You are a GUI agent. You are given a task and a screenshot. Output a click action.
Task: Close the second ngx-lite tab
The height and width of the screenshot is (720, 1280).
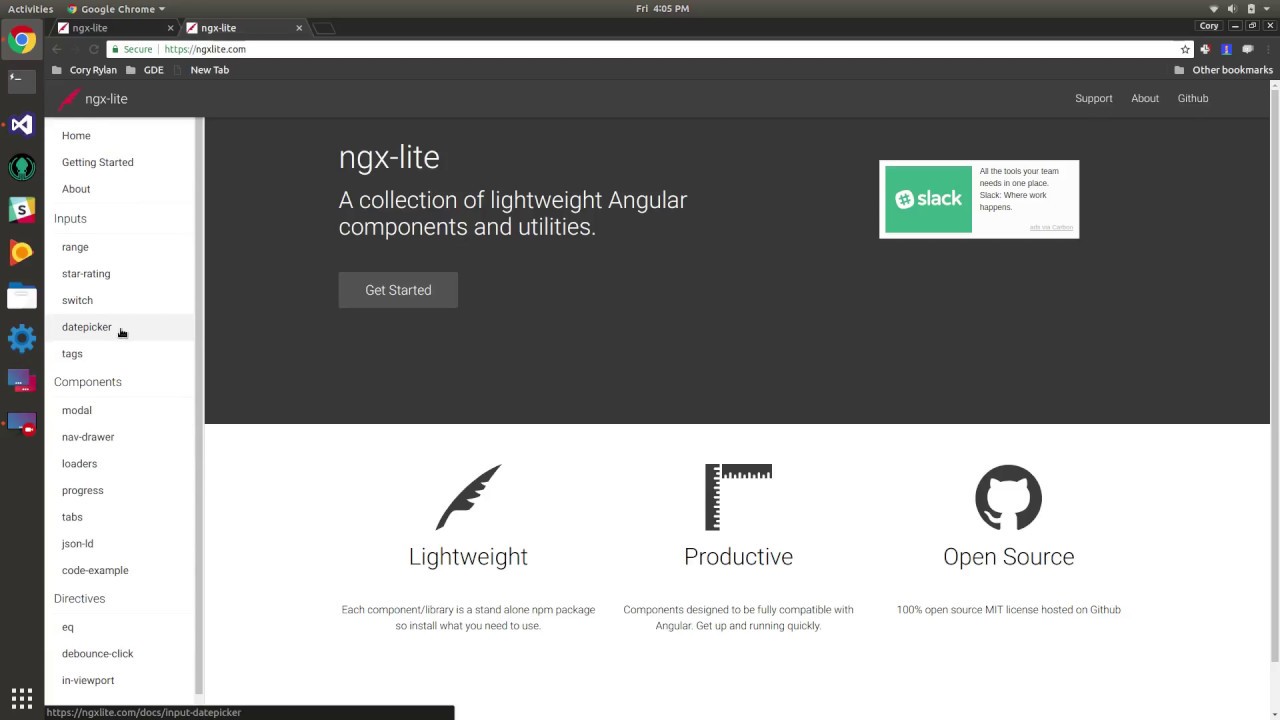(299, 28)
